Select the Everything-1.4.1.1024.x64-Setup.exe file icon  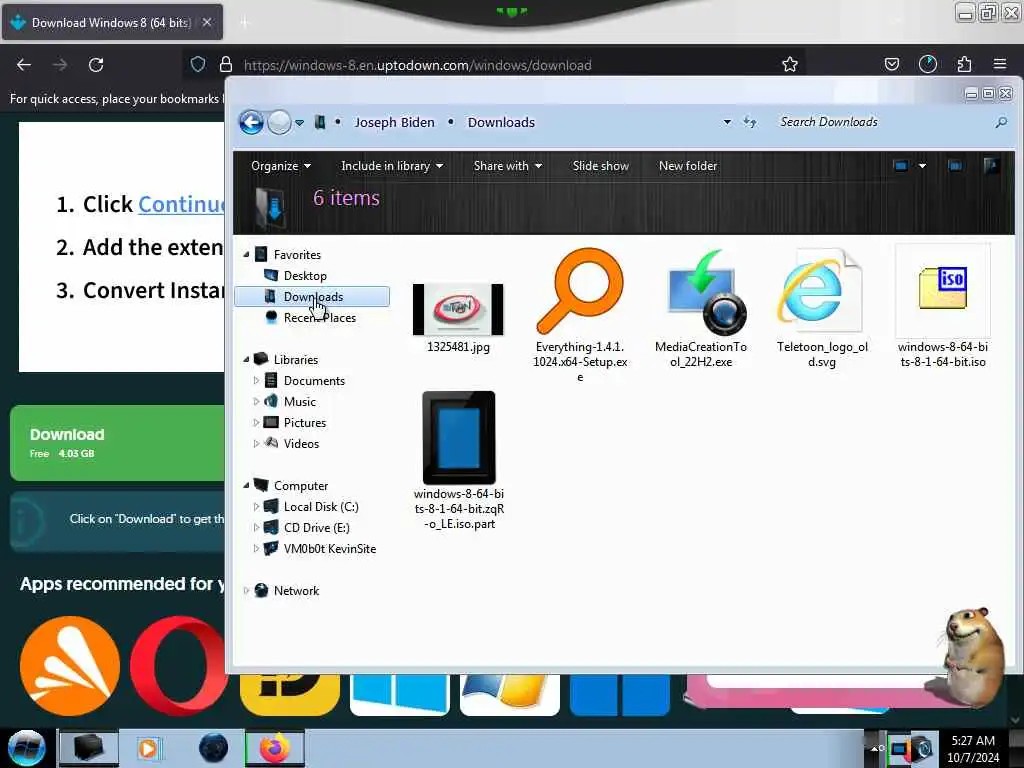tap(580, 291)
